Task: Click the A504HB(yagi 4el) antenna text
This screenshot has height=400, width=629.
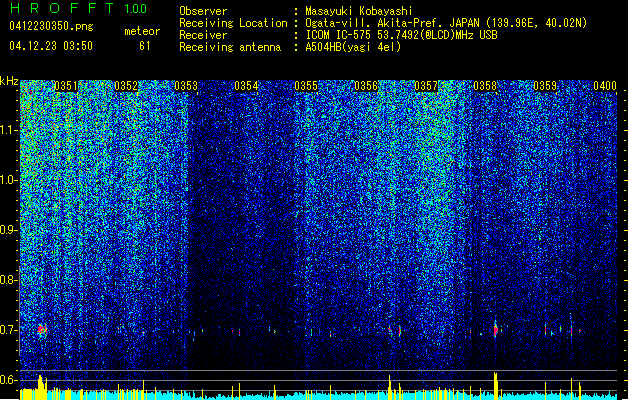Action: (x=353, y=47)
